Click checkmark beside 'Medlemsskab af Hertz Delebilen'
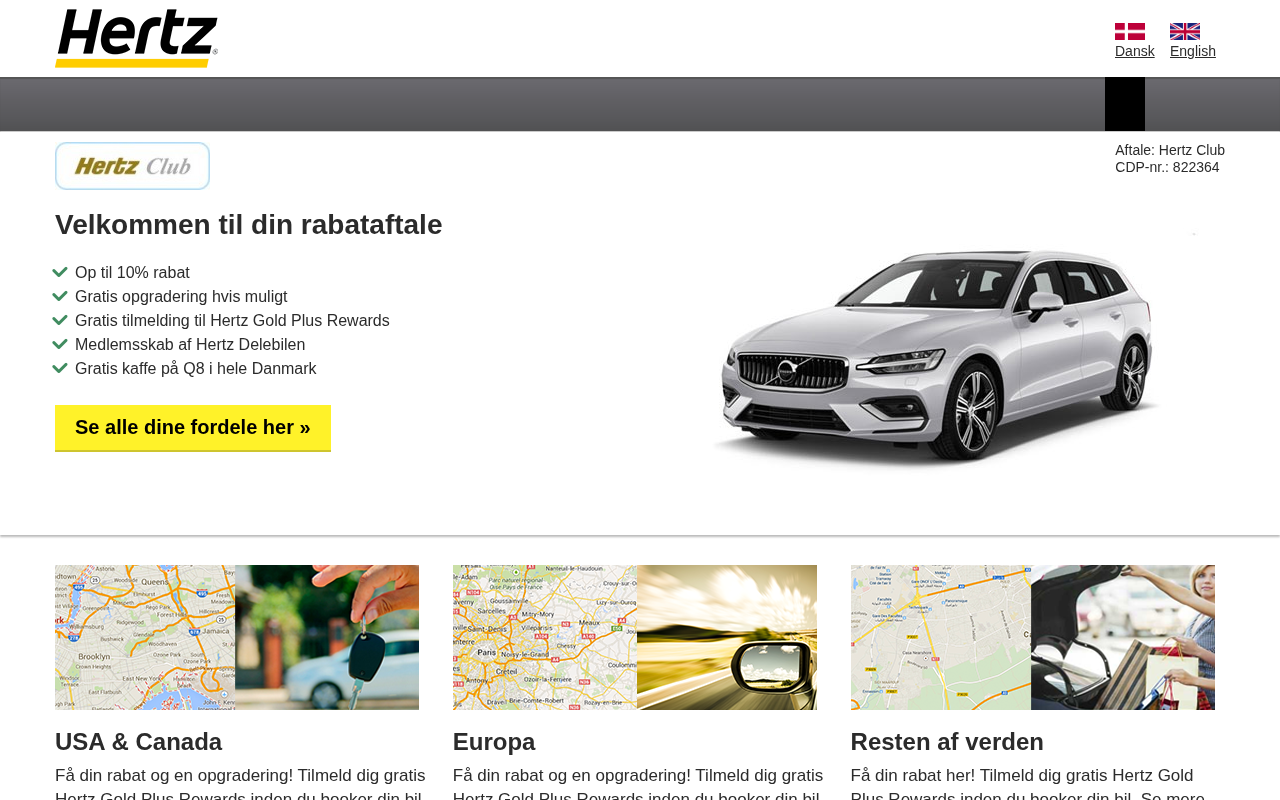The width and height of the screenshot is (1280, 800). click(x=60, y=344)
